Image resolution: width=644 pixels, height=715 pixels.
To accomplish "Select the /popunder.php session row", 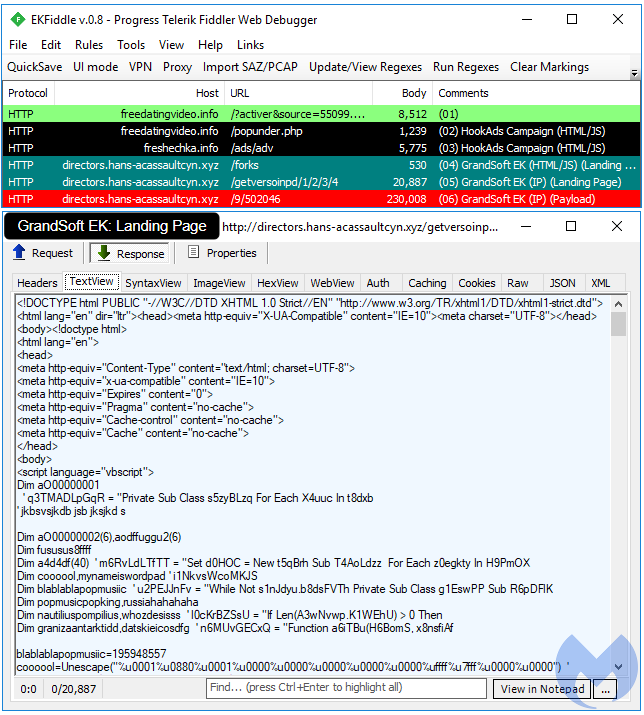I will [322, 131].
